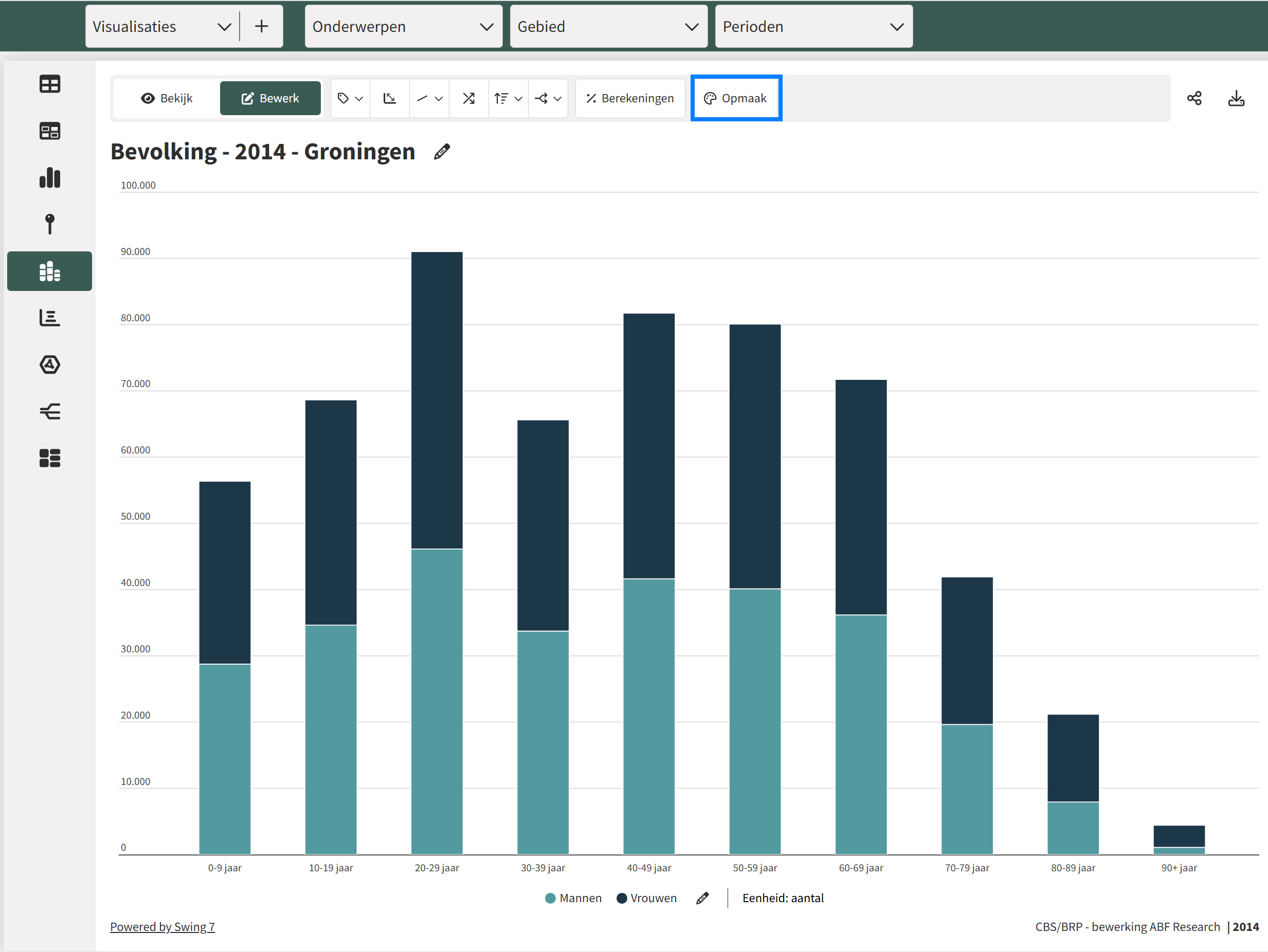Expand the Gebied dropdown
Screen dimensions: 1268x952
coord(608,27)
